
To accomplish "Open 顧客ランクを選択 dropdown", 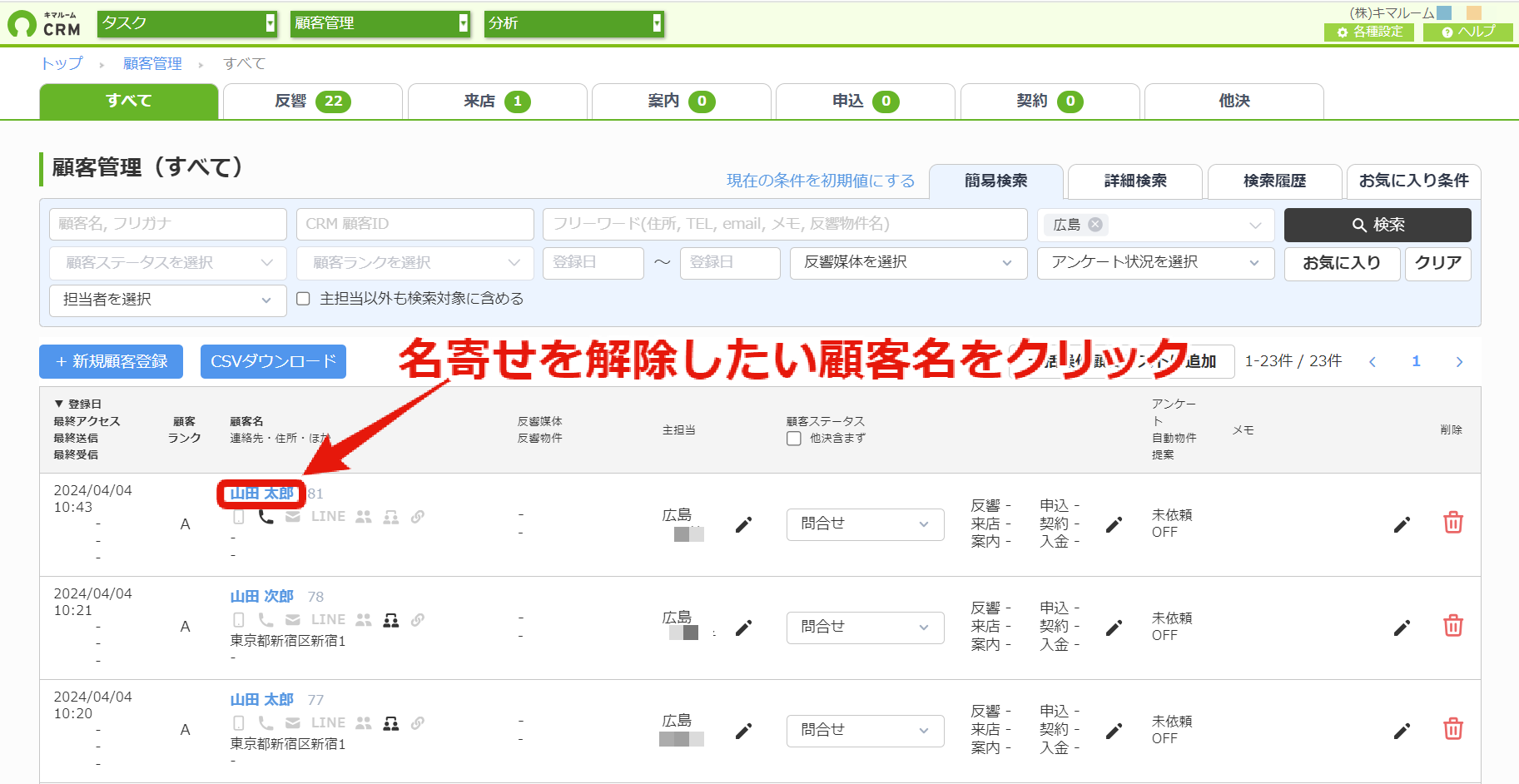I will (x=415, y=263).
